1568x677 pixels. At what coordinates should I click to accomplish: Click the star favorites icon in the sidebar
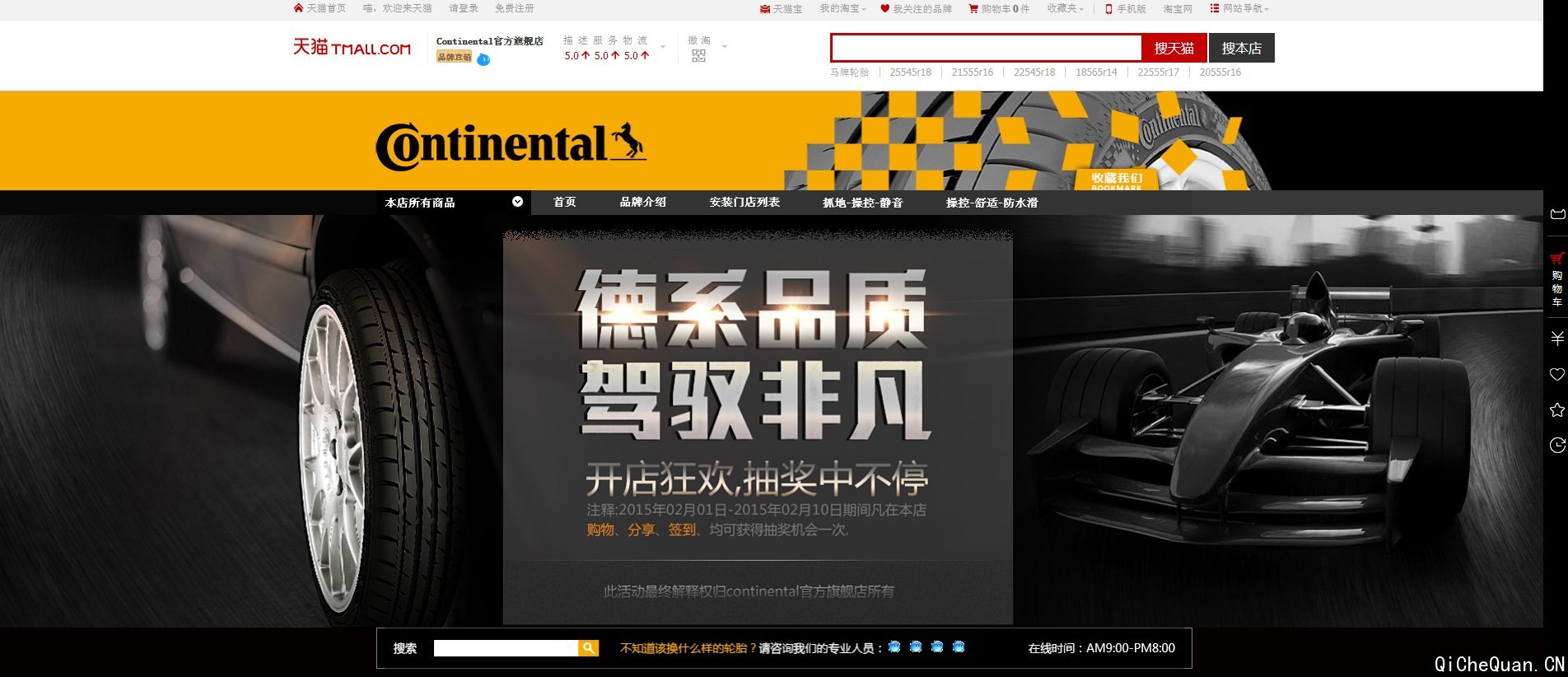1556,409
